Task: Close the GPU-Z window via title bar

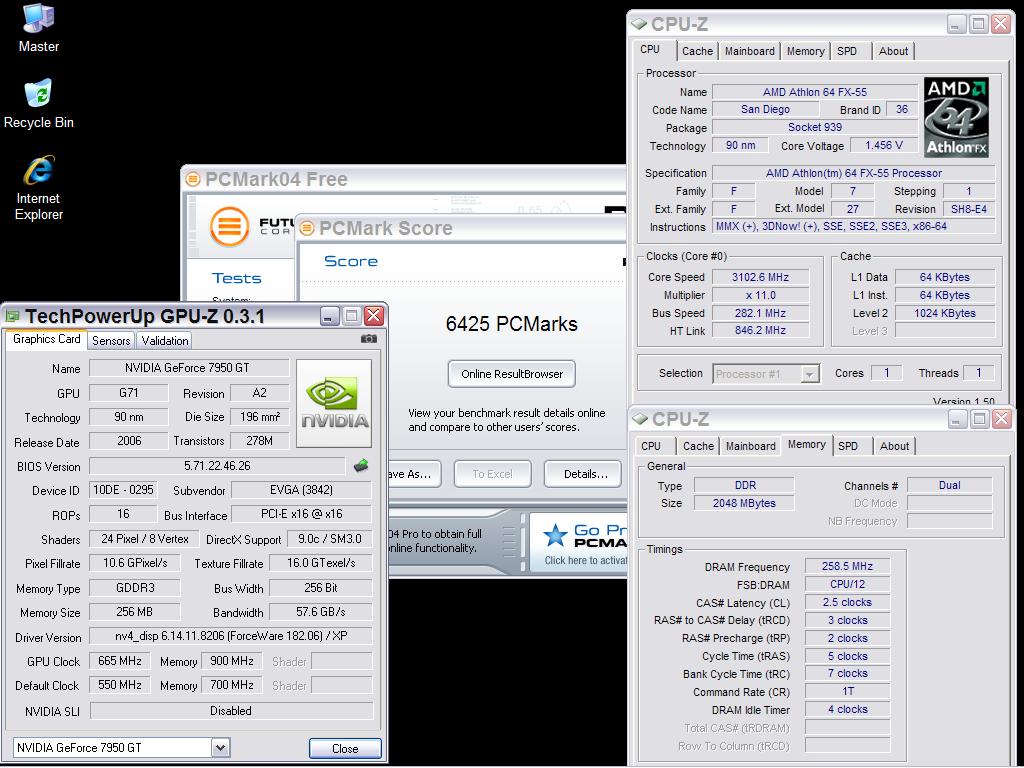Action: (x=374, y=316)
